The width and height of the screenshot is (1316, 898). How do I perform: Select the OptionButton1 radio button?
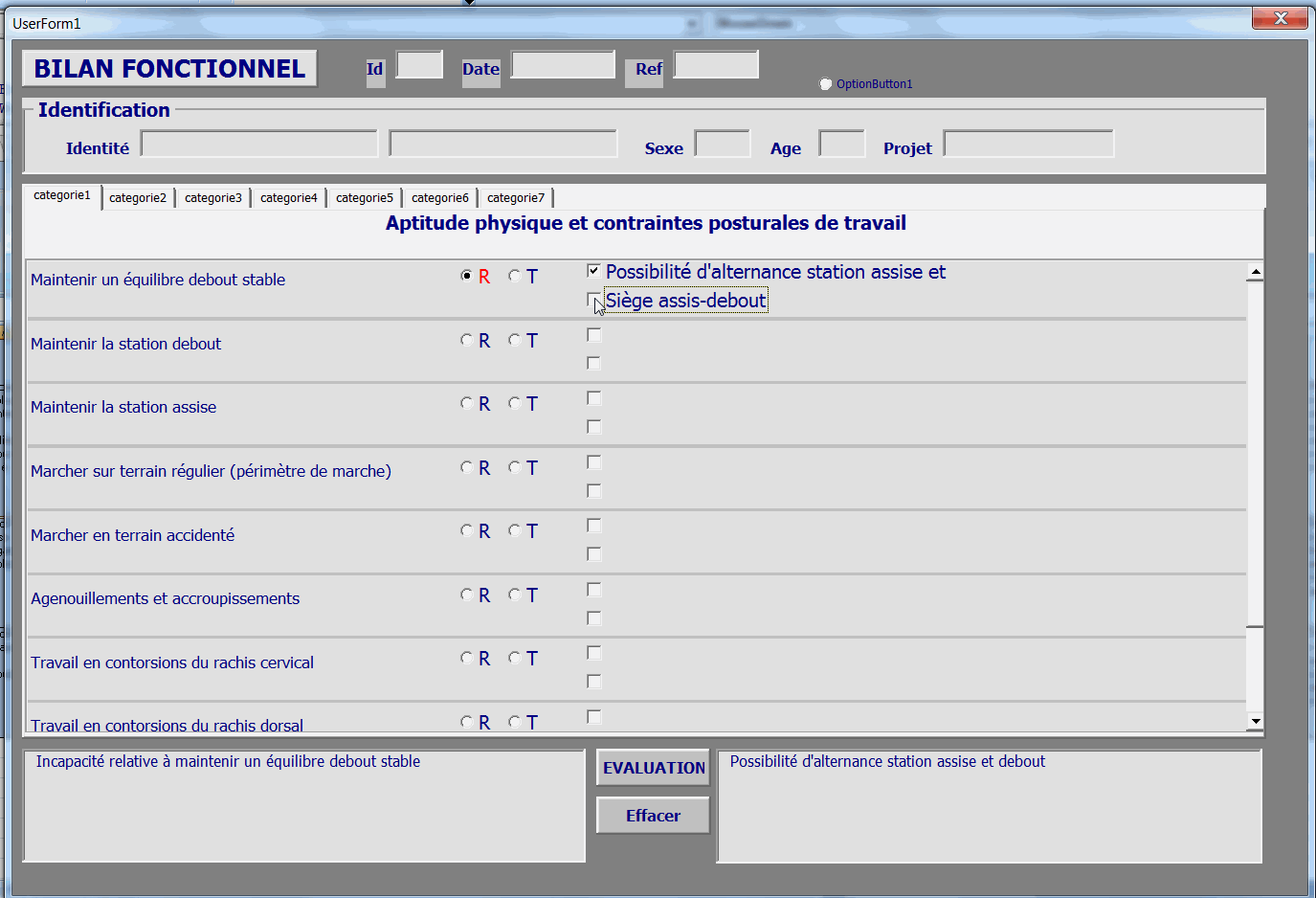click(x=826, y=84)
